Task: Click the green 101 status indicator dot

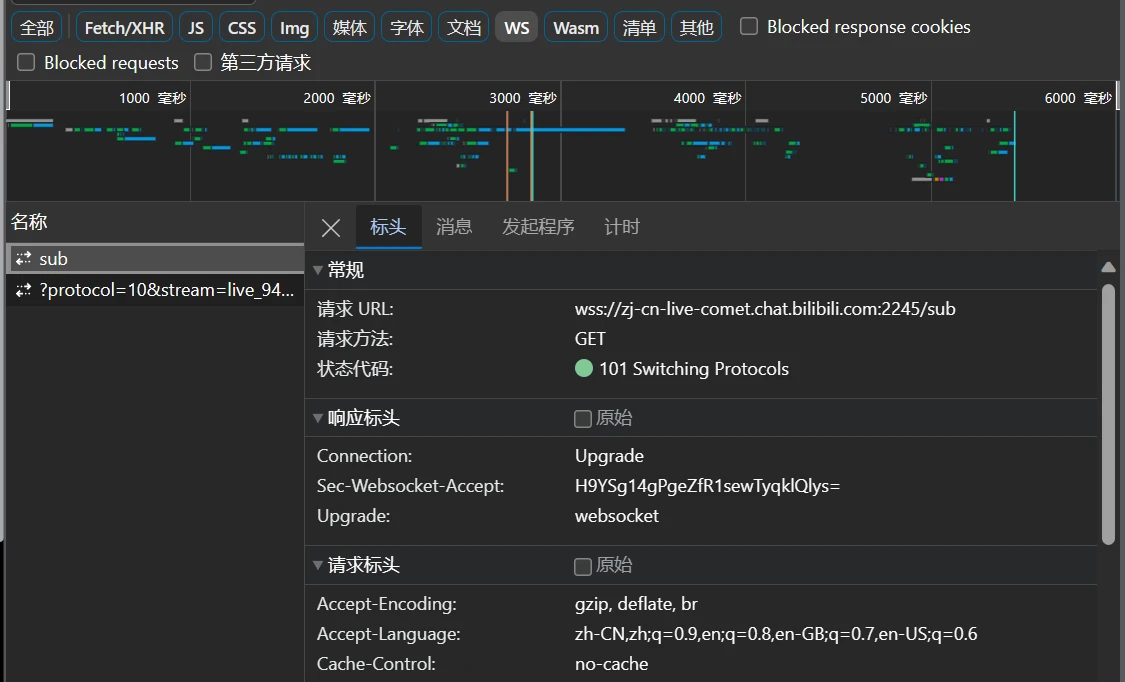Action: click(584, 369)
